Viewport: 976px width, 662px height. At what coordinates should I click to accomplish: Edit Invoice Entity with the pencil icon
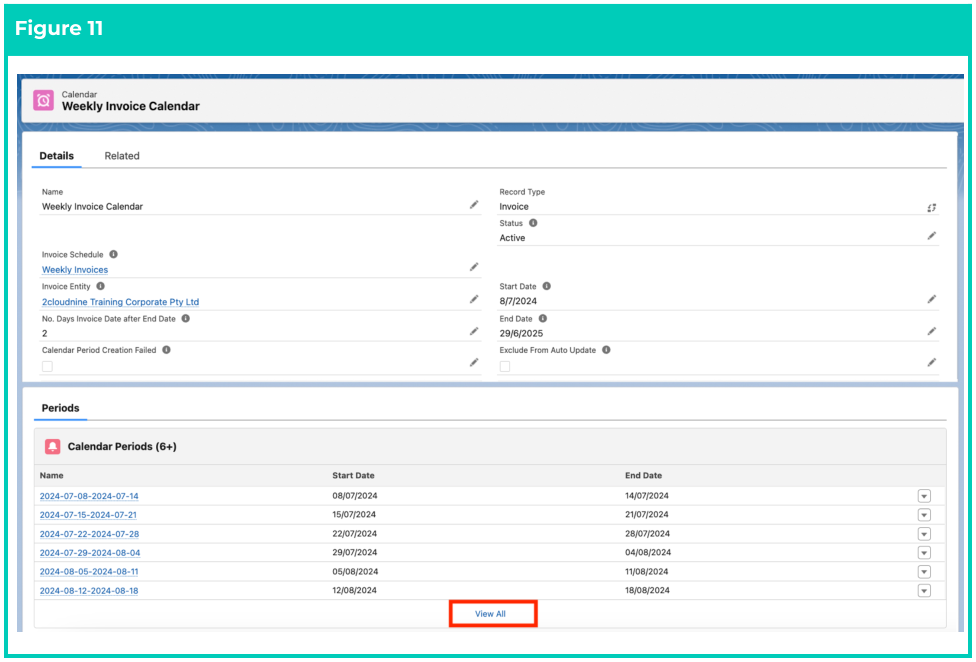474,299
